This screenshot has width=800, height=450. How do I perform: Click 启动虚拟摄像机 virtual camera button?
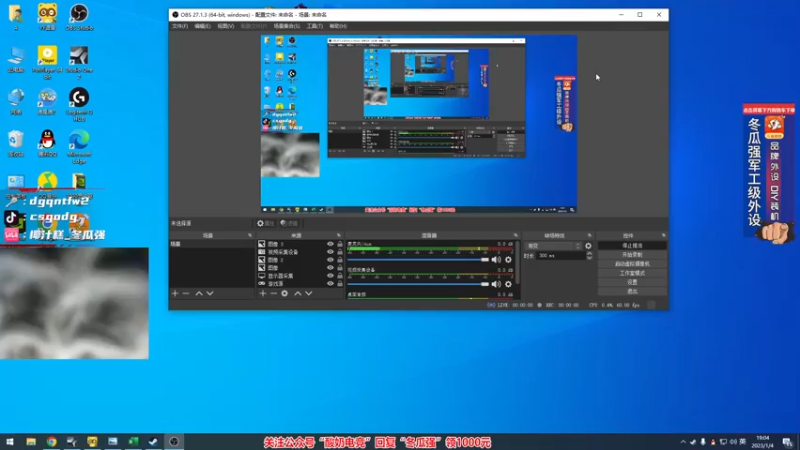[632, 264]
